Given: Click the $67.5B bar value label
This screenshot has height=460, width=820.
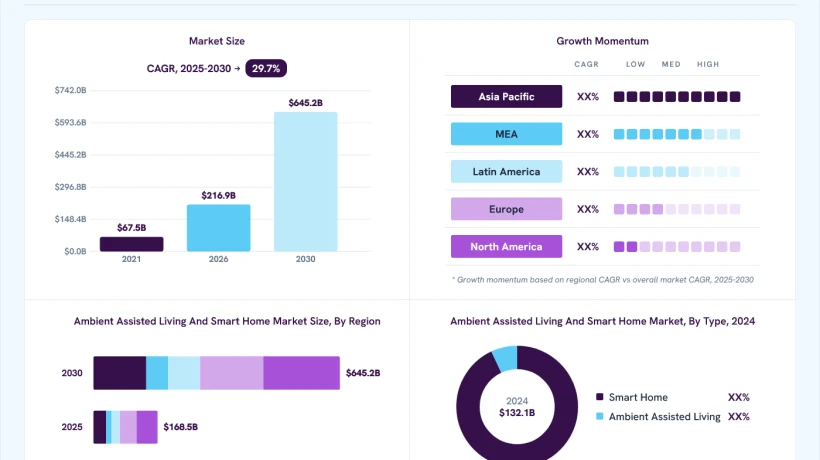Looking at the screenshot, I should click(x=132, y=228).
